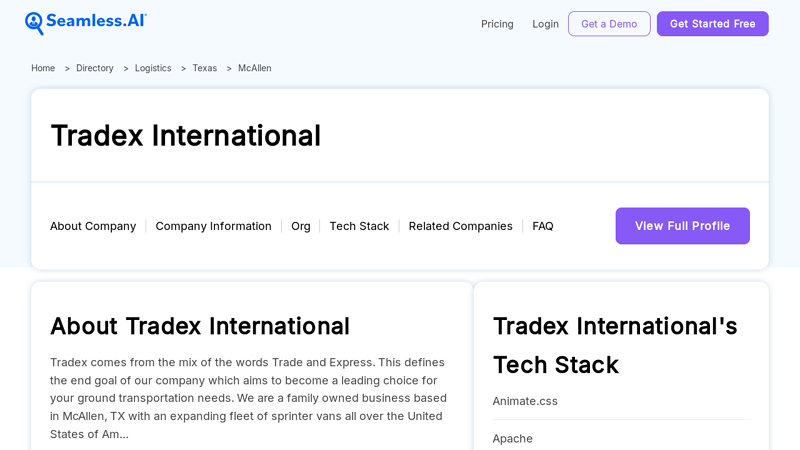Open the Texas breadcrumb
Viewport: 800px width, 450px height.
click(x=205, y=68)
